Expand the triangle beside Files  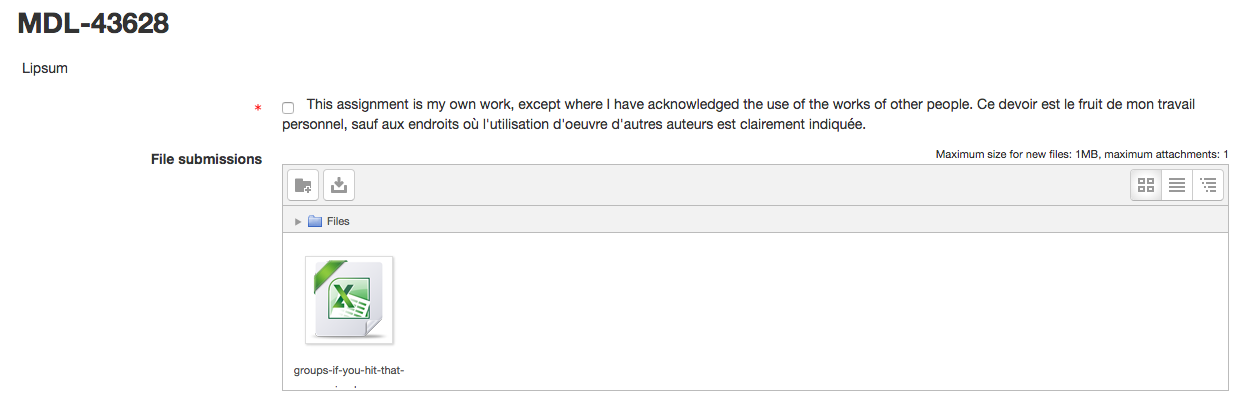point(298,221)
